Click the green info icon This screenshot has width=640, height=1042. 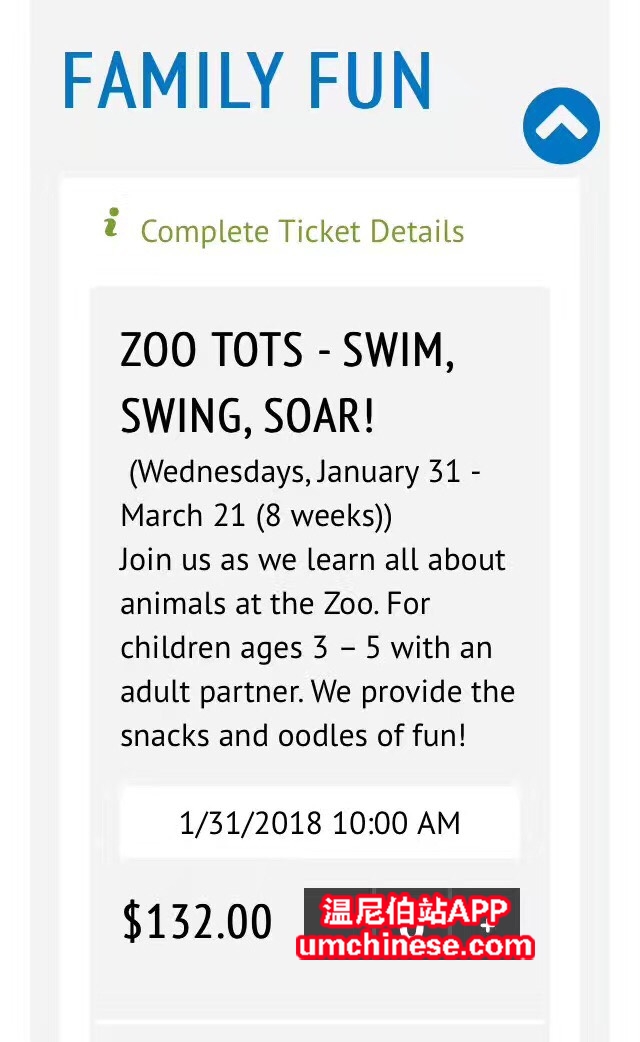click(112, 222)
